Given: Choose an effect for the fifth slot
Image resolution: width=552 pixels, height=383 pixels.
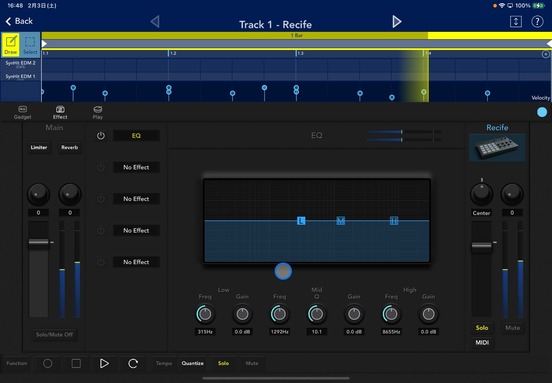Looking at the screenshot, I should [x=136, y=262].
